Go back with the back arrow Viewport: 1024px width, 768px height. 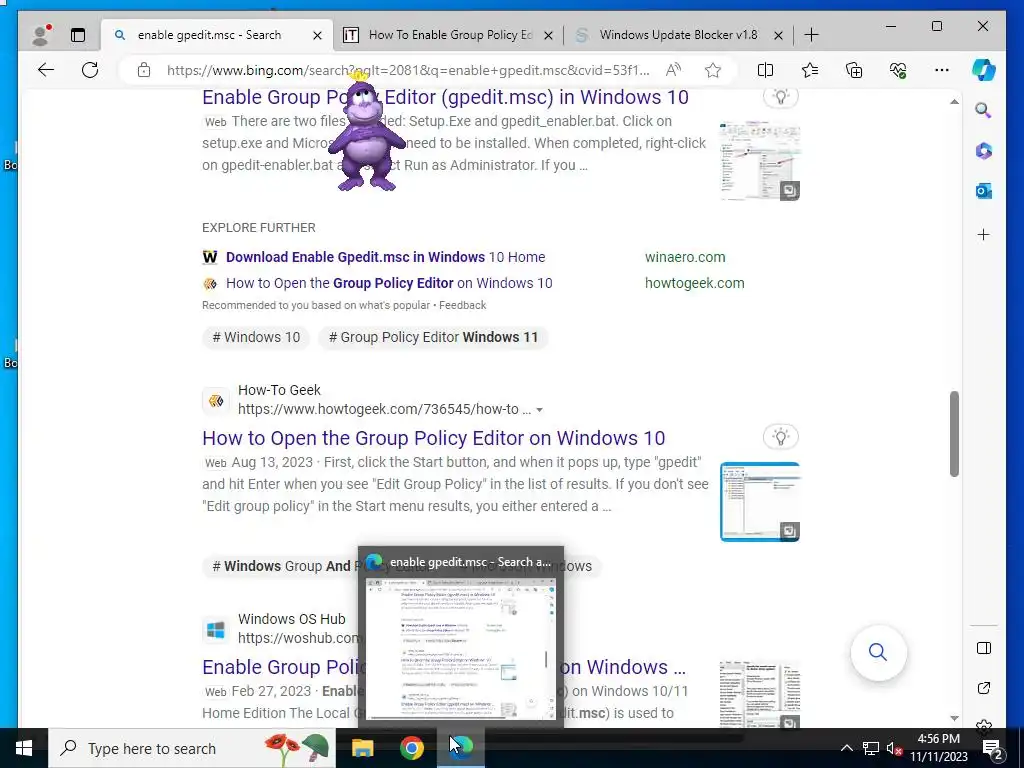[46, 70]
